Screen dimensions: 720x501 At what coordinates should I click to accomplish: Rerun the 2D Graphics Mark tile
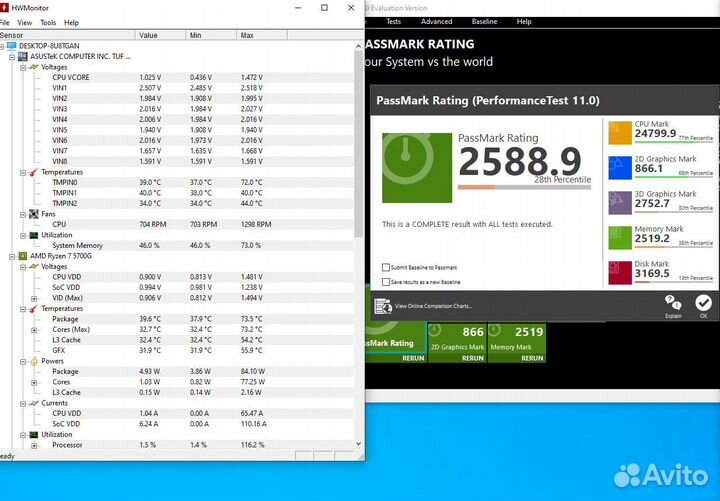[x=472, y=358]
